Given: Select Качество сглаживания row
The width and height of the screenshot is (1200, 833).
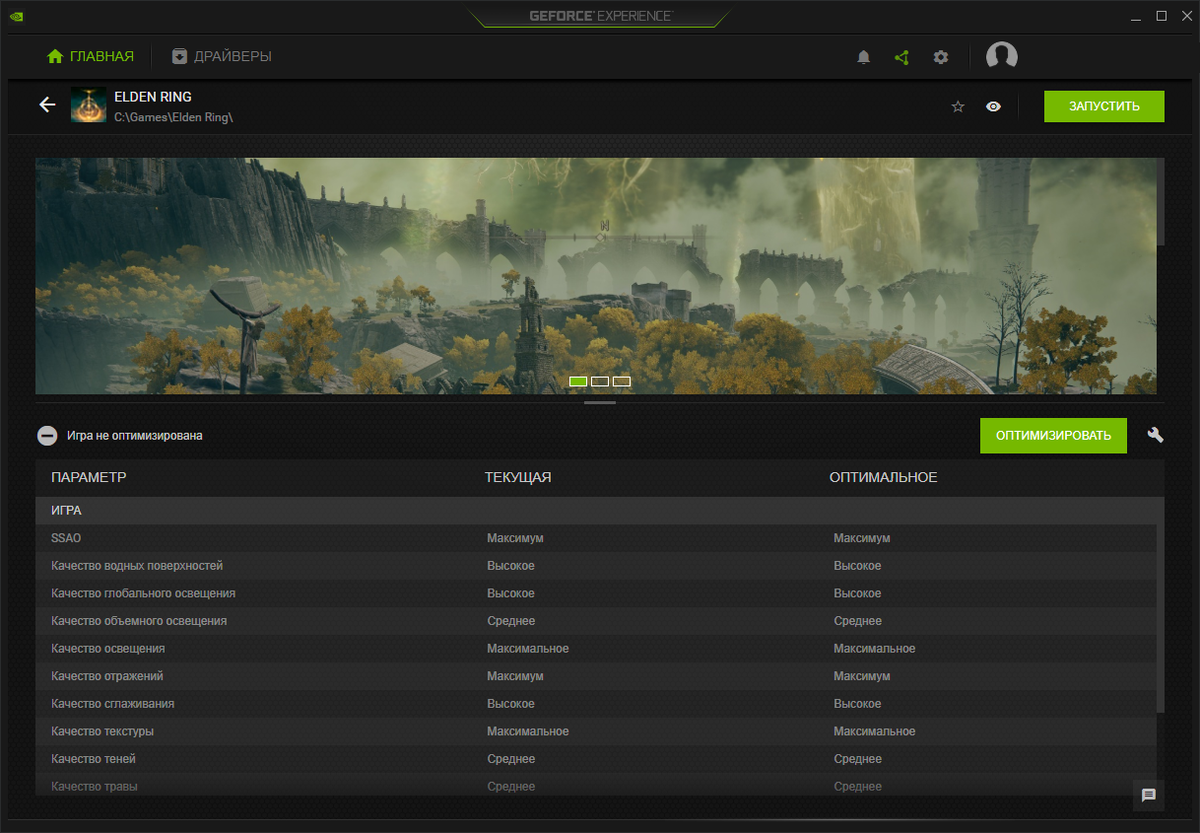Looking at the screenshot, I should tap(596, 704).
